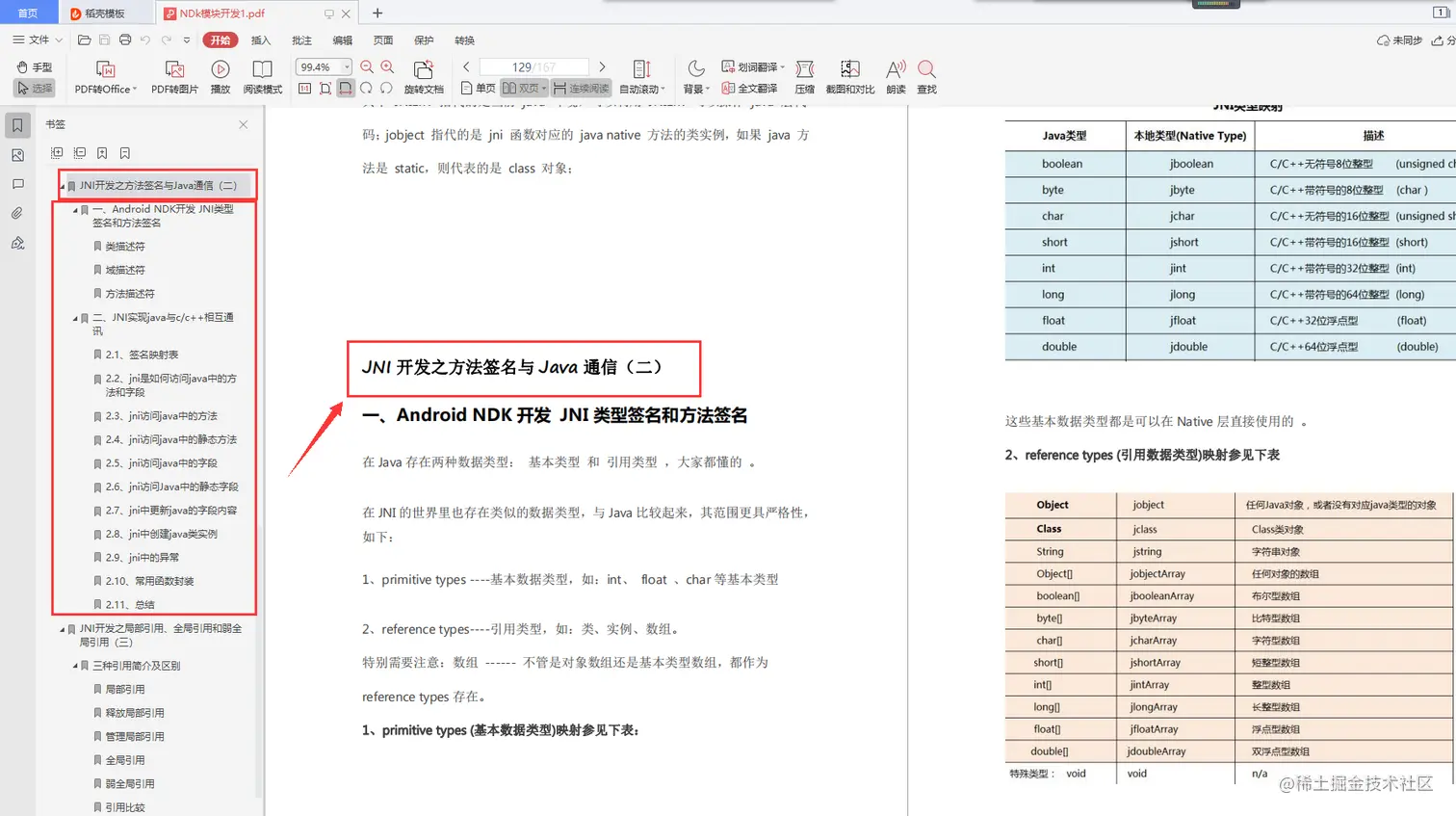Image resolution: width=1456 pixels, height=816 pixels.
Task: Open the attachments paperclip sidebar icon
Action: pos(17,214)
